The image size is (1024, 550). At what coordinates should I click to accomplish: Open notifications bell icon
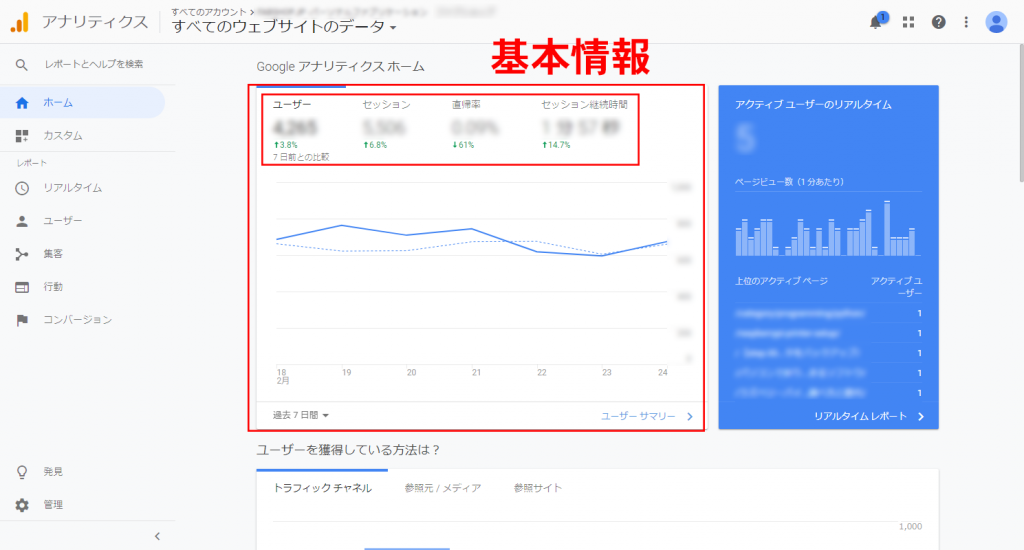(876, 22)
